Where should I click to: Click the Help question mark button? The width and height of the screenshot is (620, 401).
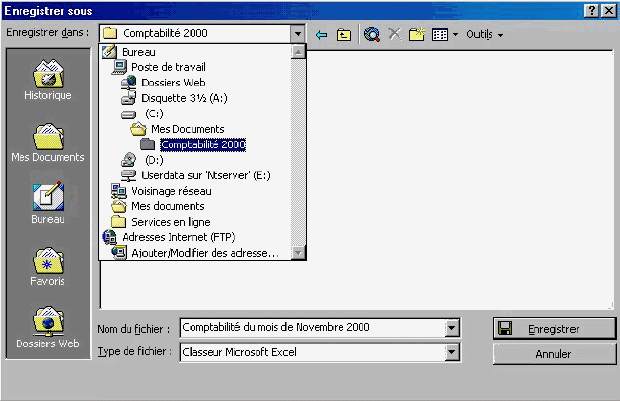[x=591, y=11]
